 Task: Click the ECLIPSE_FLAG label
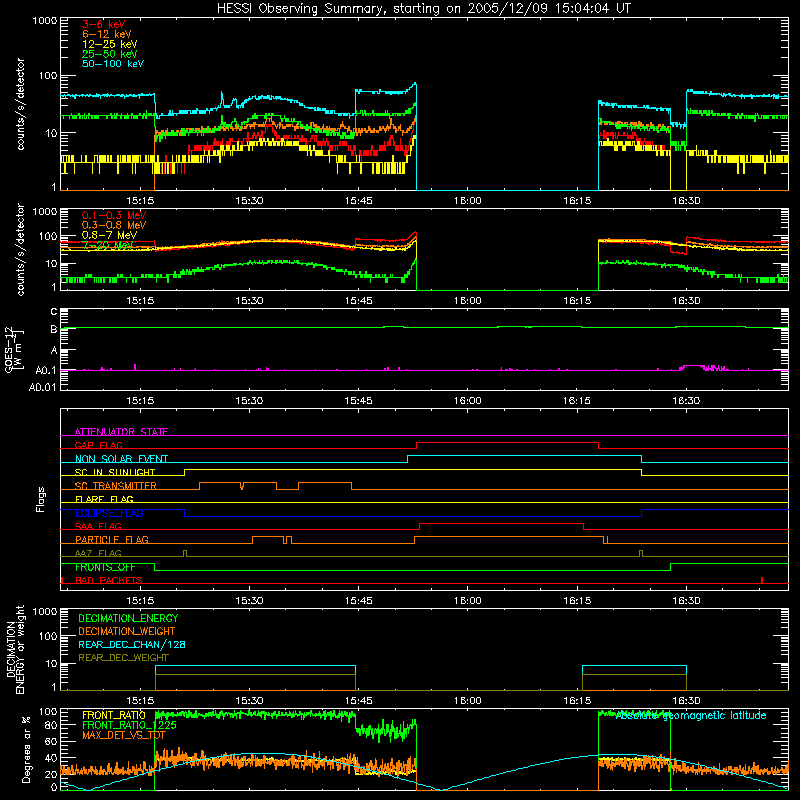tap(109, 513)
